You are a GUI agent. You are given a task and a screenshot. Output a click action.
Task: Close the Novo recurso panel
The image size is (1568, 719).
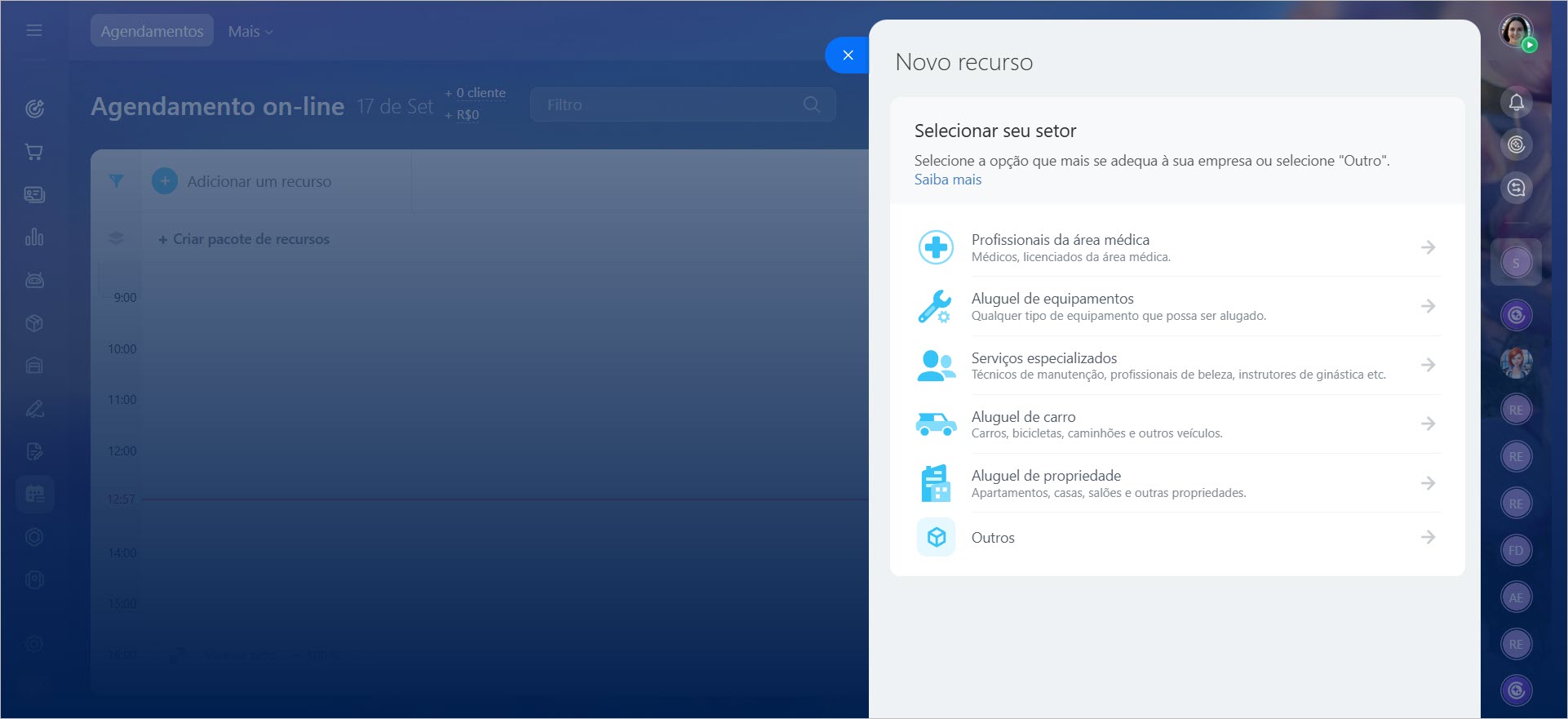(x=848, y=55)
